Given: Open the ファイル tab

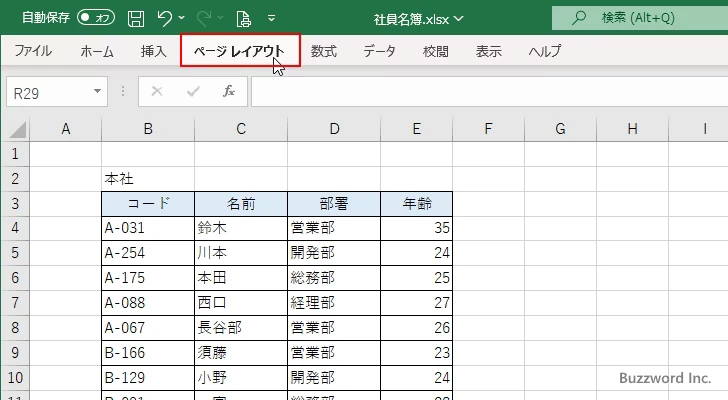Looking at the screenshot, I should tap(33, 51).
